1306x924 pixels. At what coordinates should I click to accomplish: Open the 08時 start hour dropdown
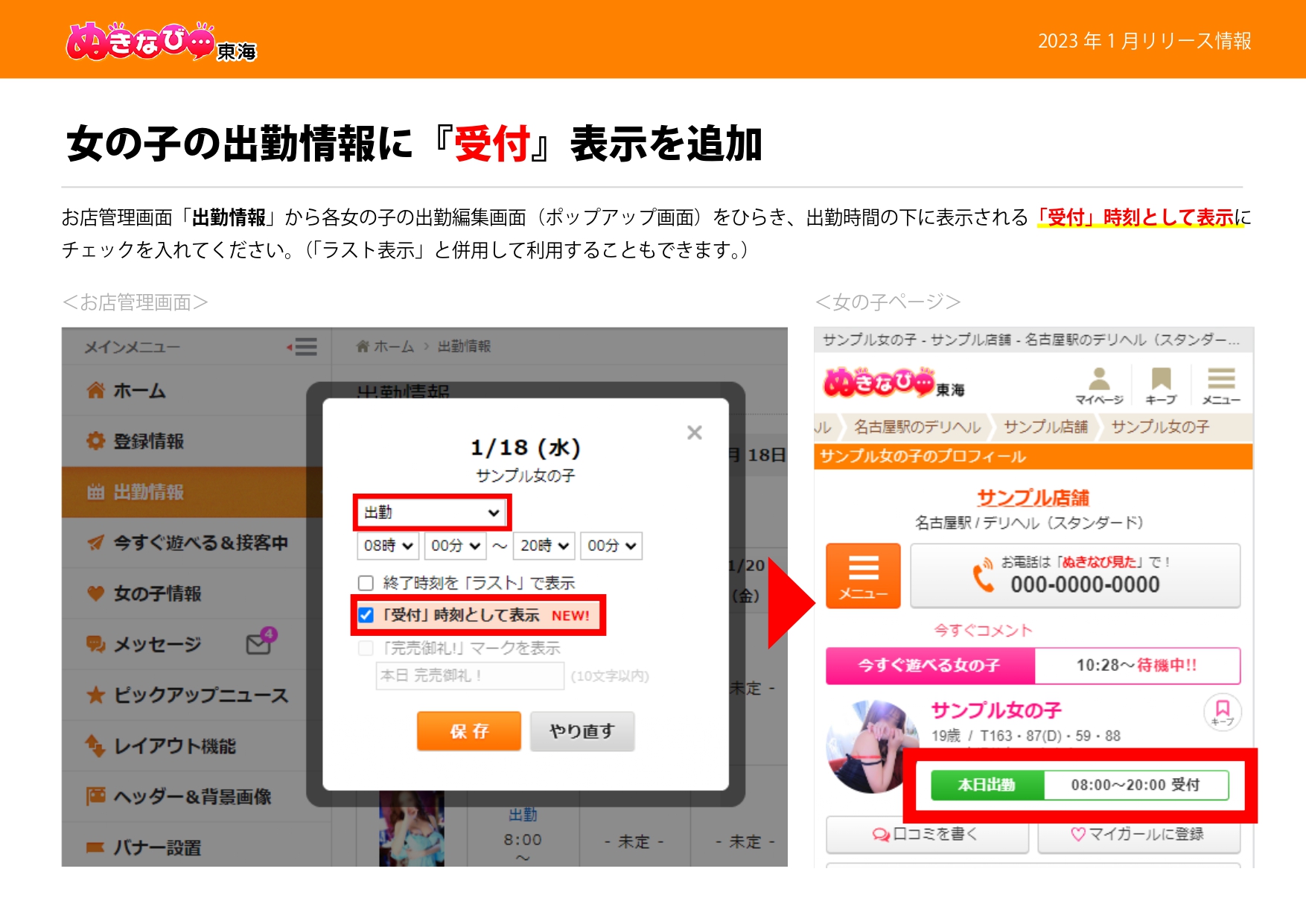[388, 546]
